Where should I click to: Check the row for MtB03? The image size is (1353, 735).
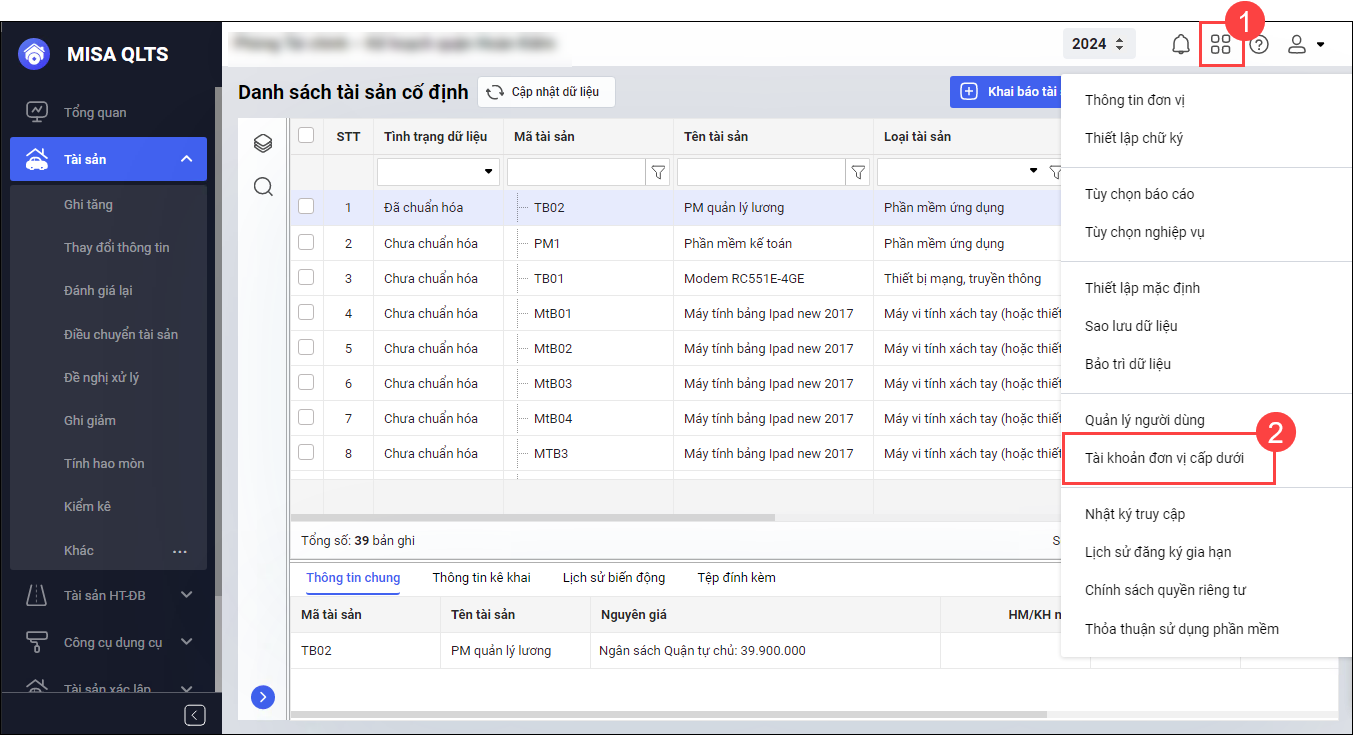tap(306, 382)
